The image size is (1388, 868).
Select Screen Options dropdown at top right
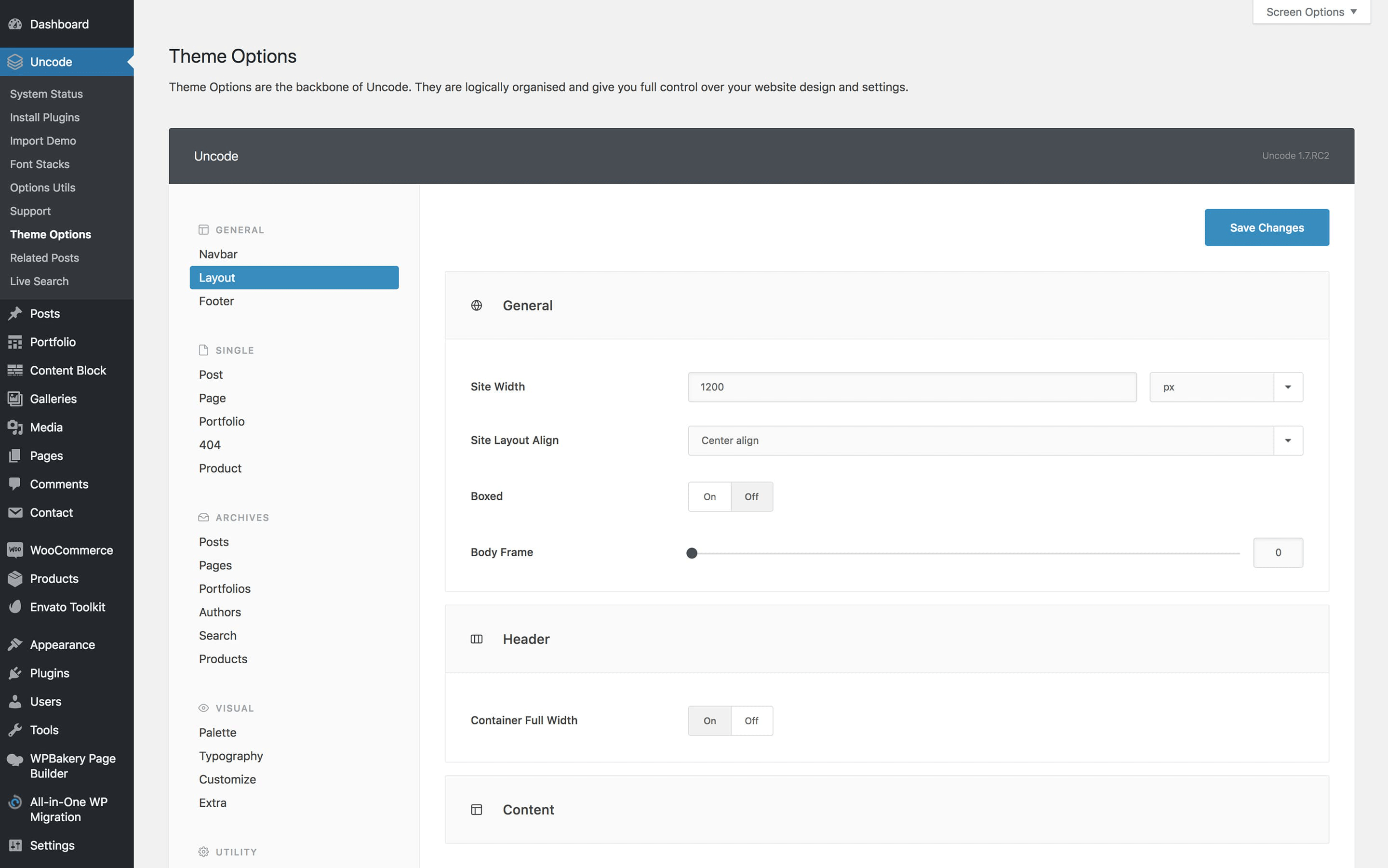(x=1308, y=12)
